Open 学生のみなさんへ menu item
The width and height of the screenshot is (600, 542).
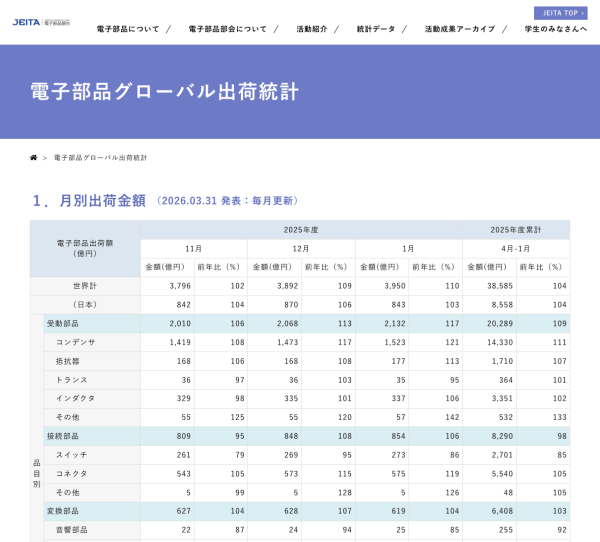(x=556, y=29)
